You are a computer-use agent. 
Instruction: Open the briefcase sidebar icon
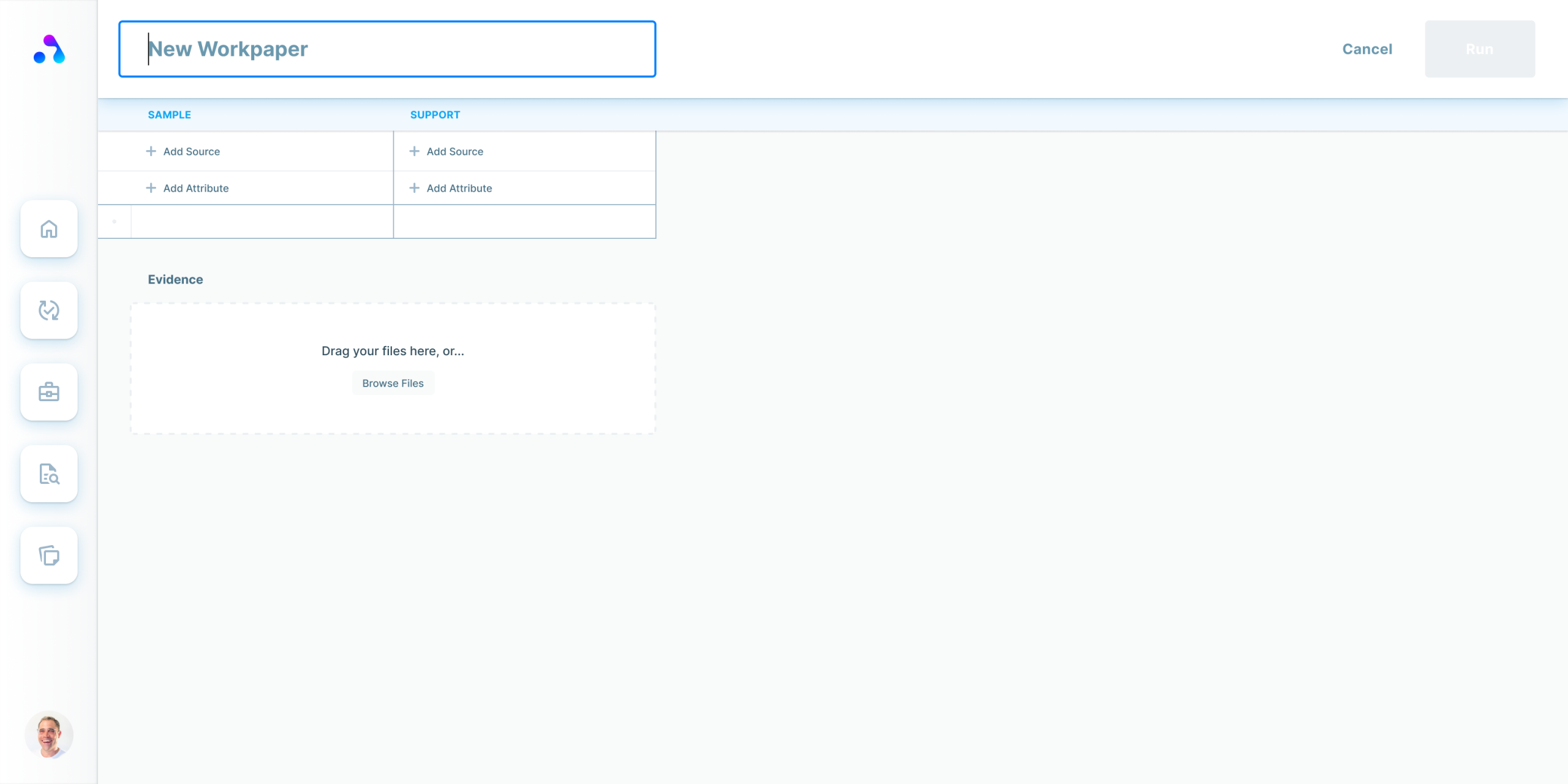pyautogui.click(x=49, y=392)
